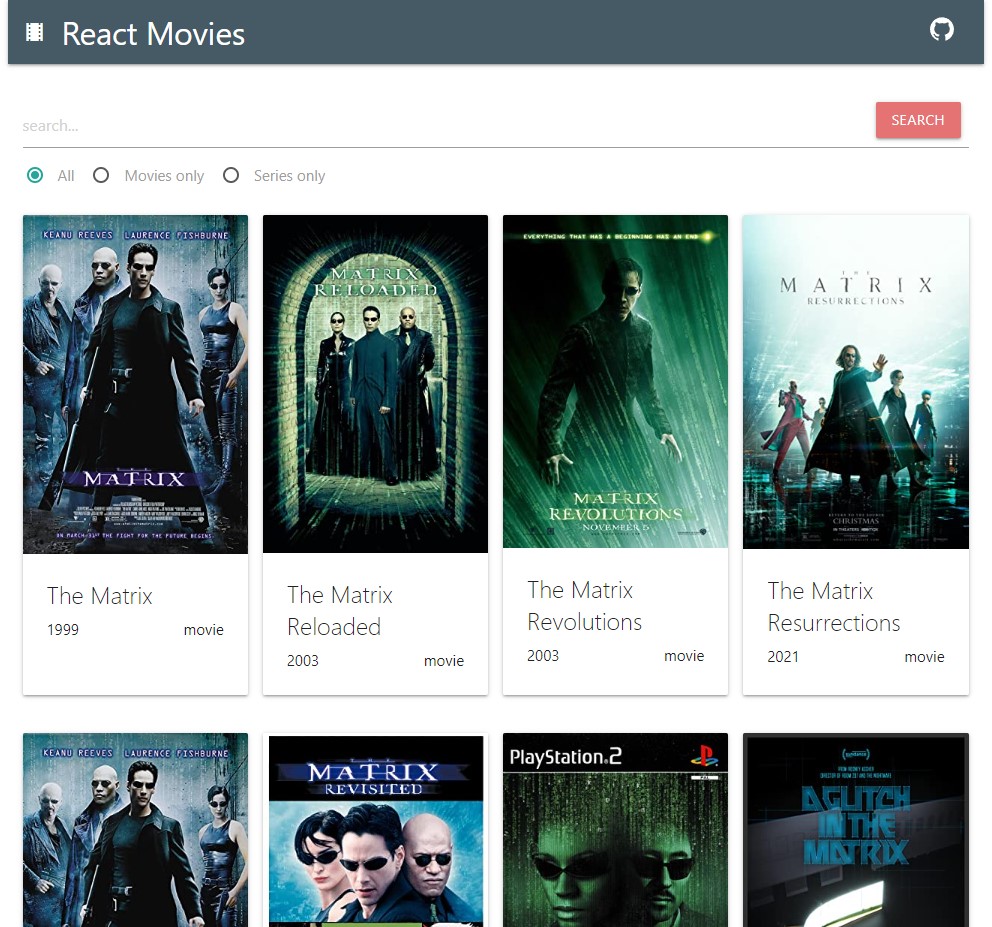Click A Glitch in the Matrix poster

coord(855,830)
